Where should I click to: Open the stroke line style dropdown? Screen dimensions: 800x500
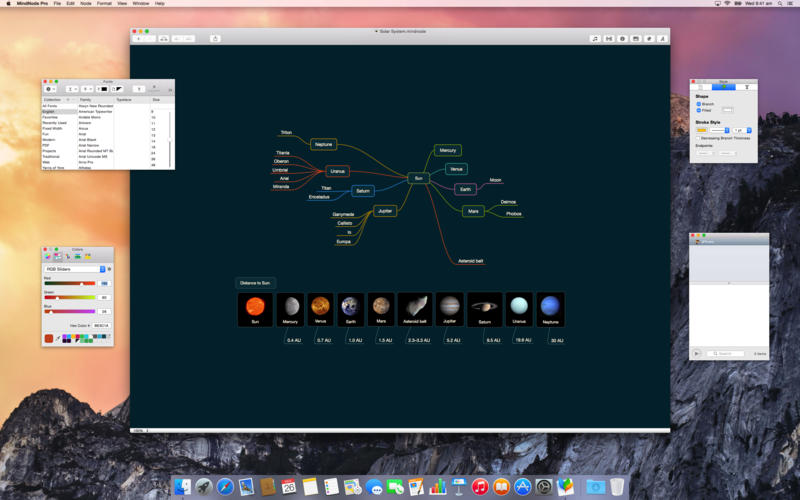719,130
